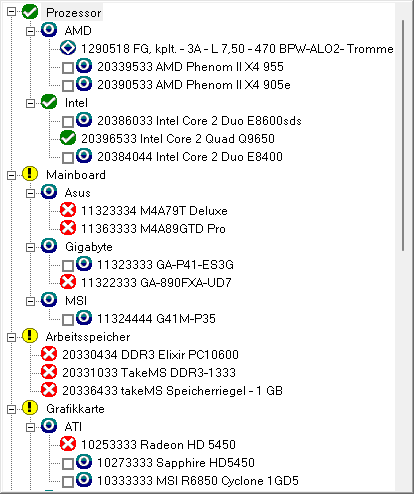Image resolution: width=414 pixels, height=494 pixels.
Task: Click the red X icon of takeMS Speicherriegel 1 GB
Action: point(49,390)
